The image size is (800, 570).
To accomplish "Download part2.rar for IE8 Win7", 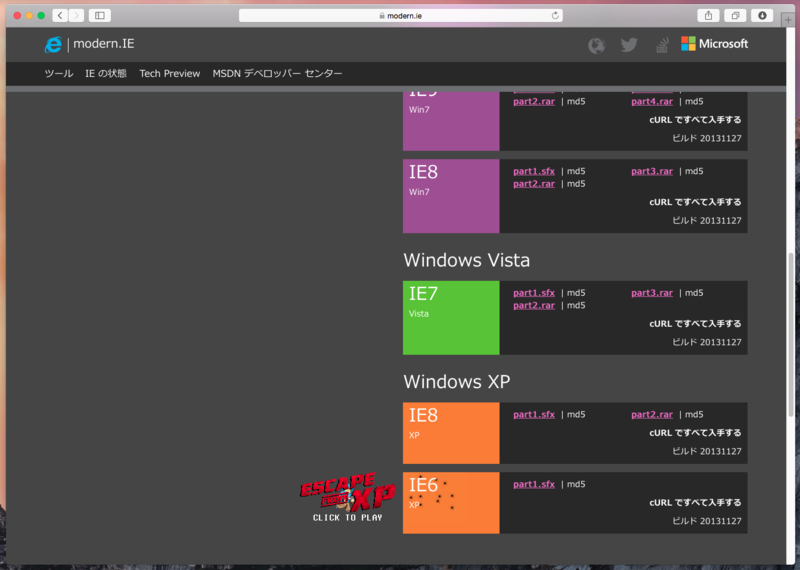I will pos(534,184).
